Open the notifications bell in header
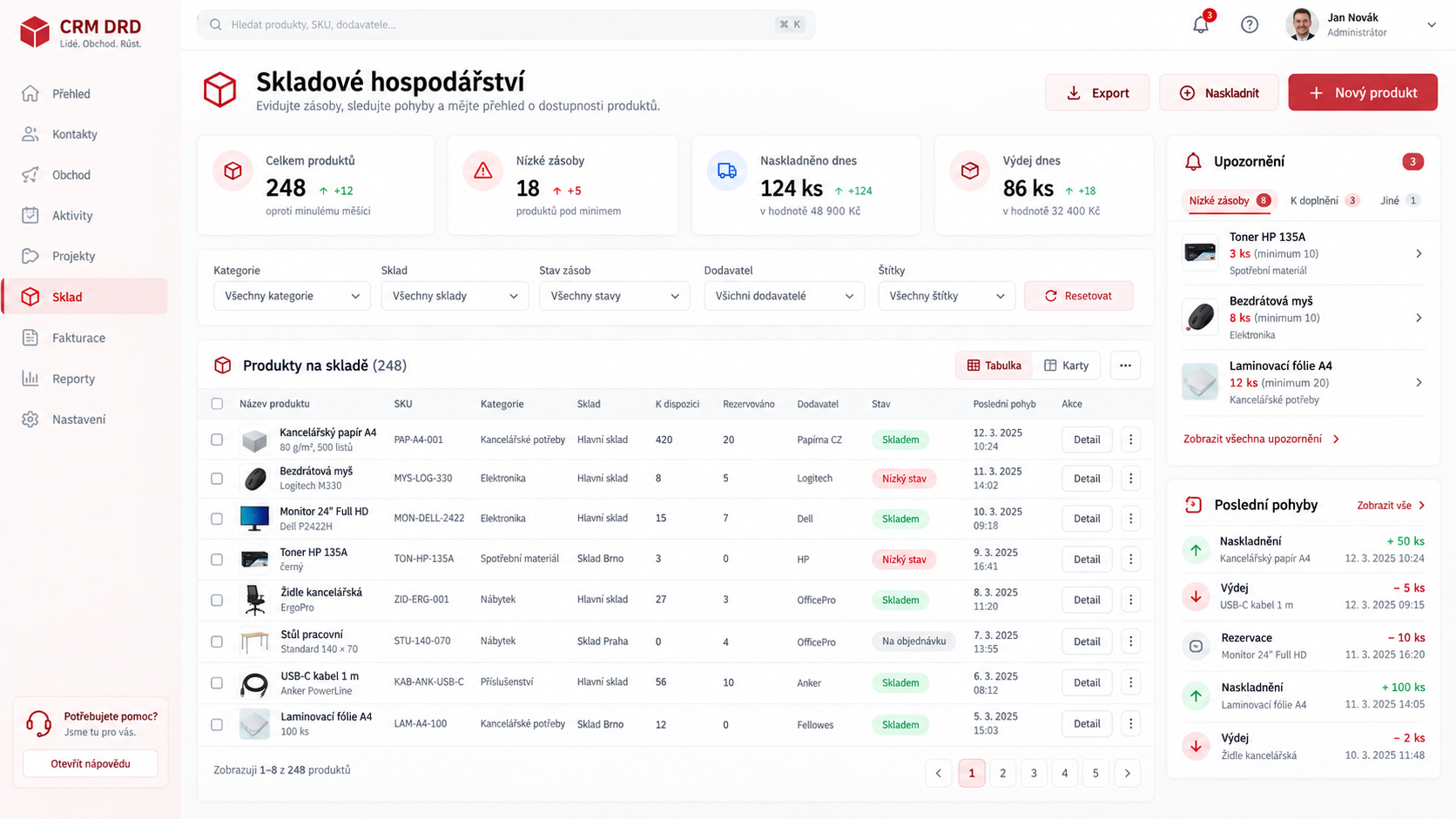This screenshot has width=1456, height=819. 1201,24
